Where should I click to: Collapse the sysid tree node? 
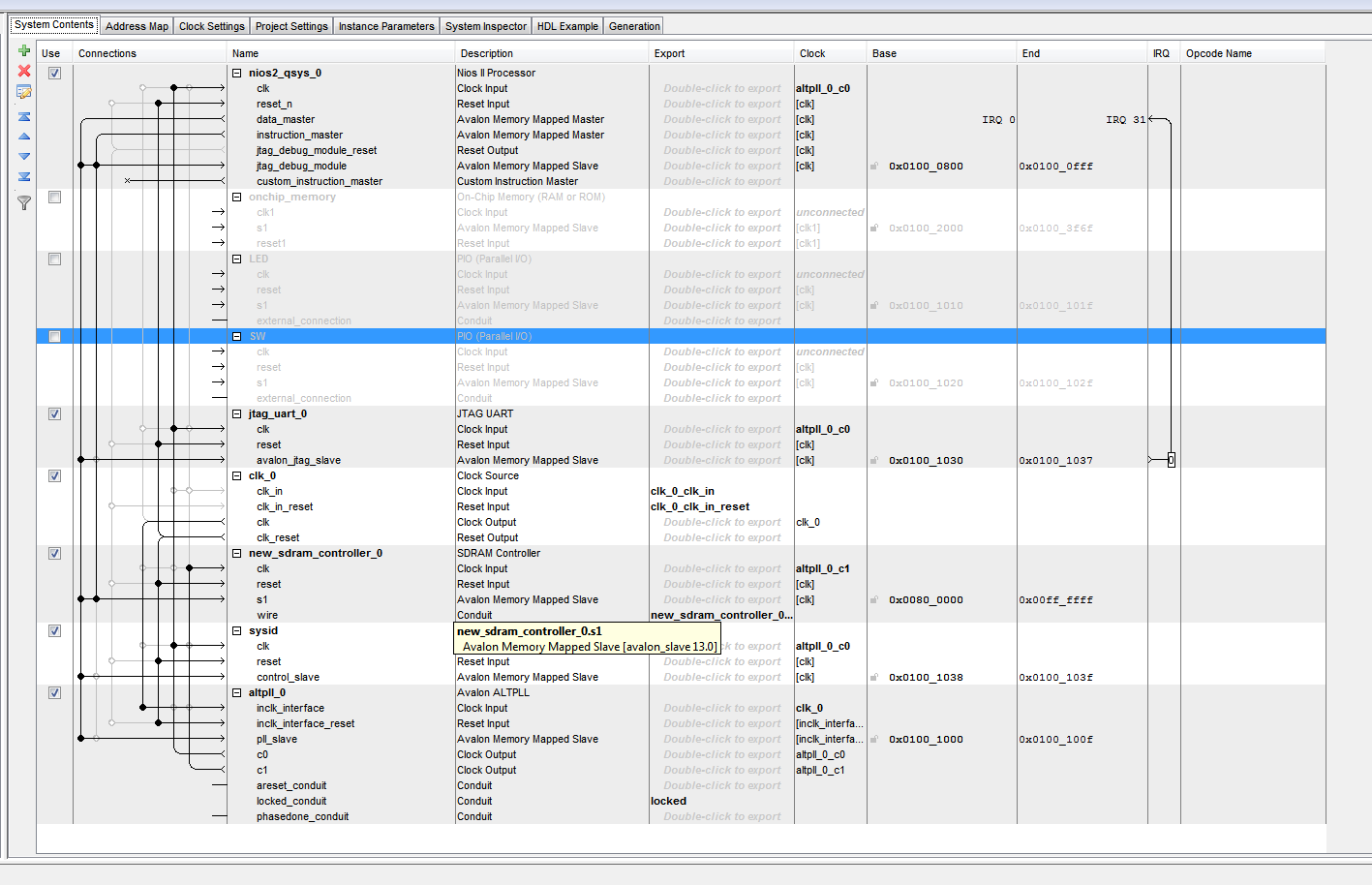[x=237, y=630]
